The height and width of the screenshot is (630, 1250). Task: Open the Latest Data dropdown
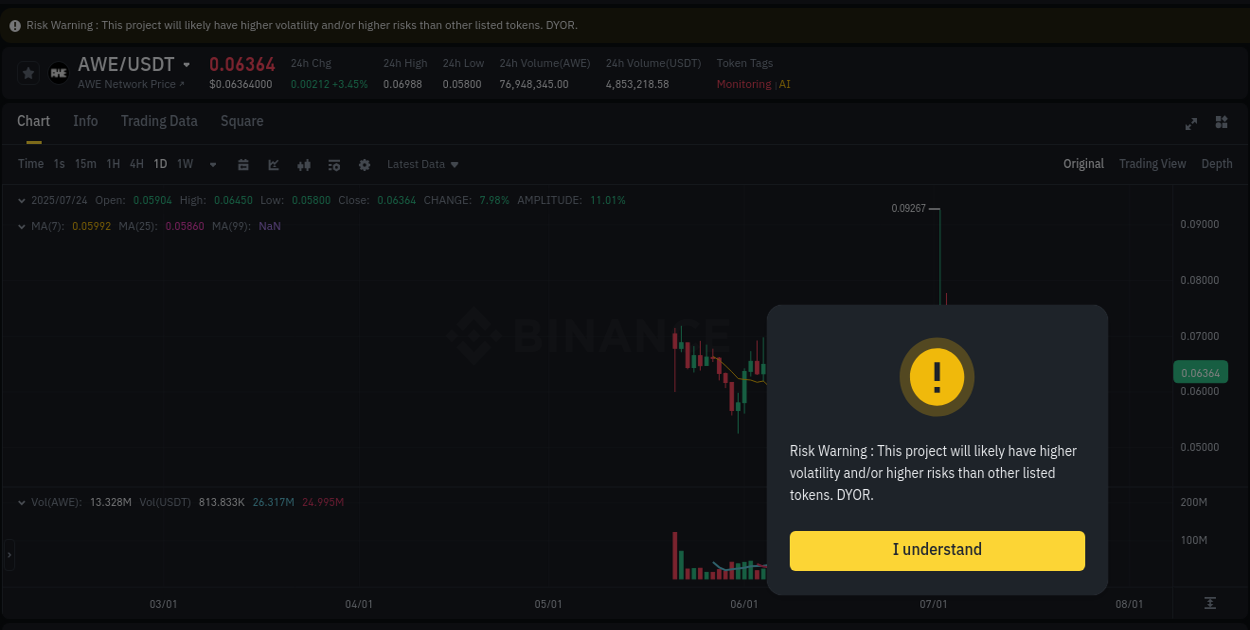pyautogui.click(x=422, y=163)
